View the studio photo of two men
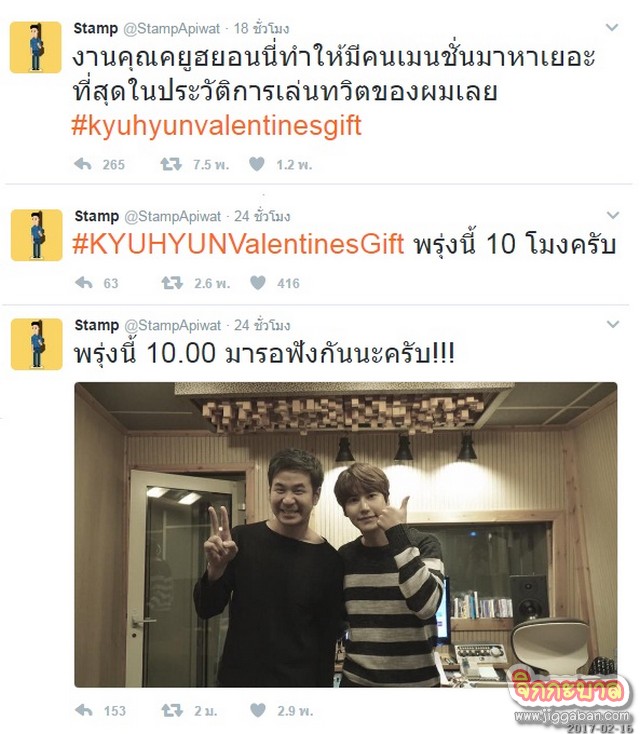640x734 pixels. coord(346,535)
